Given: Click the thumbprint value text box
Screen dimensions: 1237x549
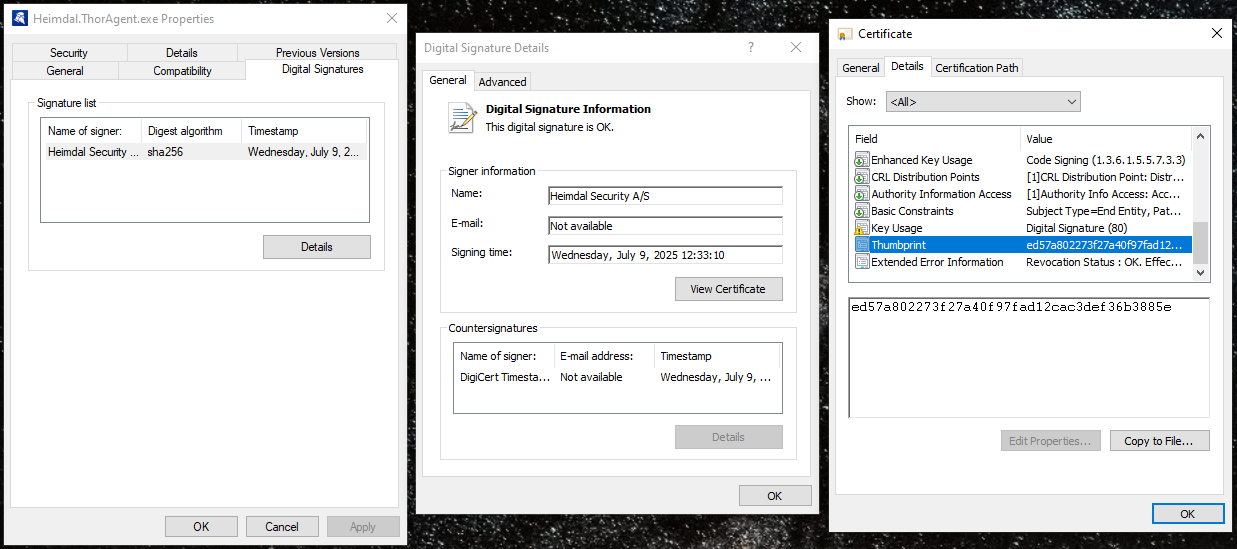Looking at the screenshot, I should coord(1029,357).
